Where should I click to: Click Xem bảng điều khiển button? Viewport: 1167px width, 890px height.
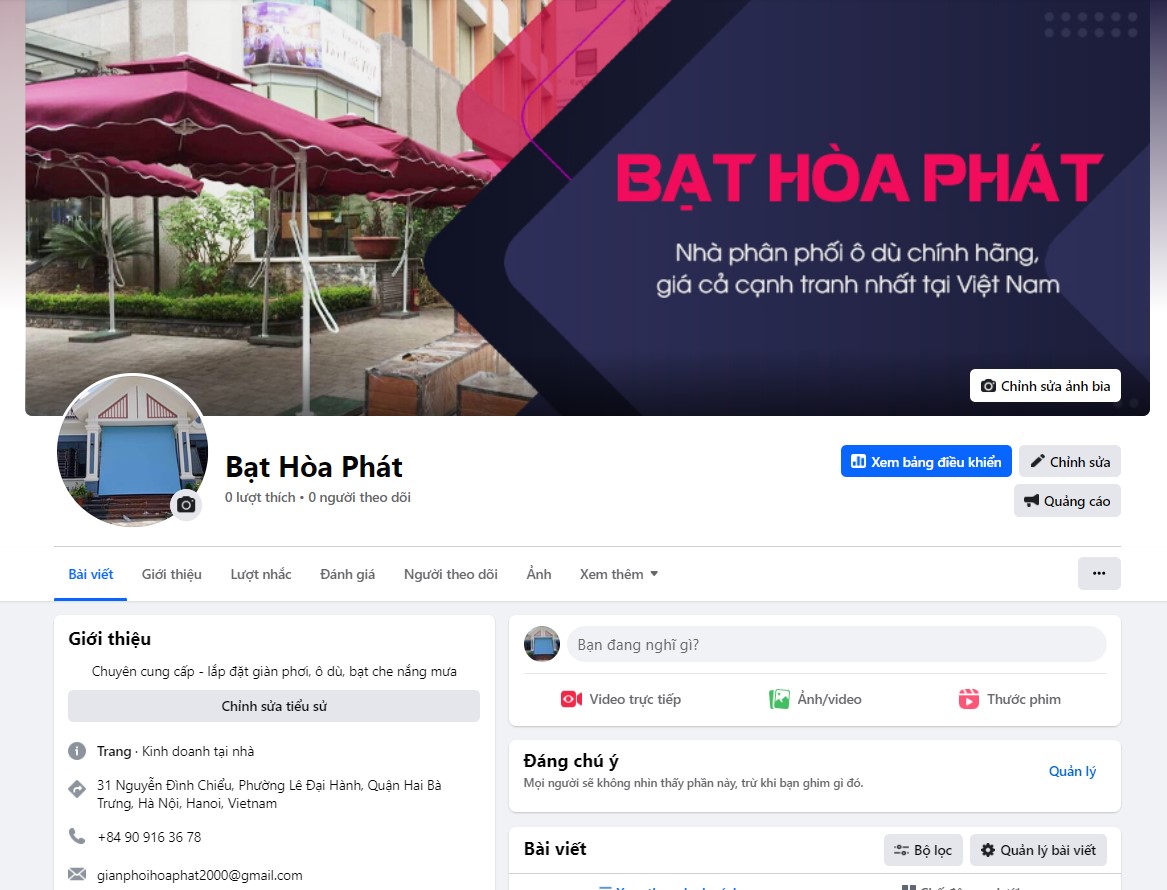(x=926, y=461)
